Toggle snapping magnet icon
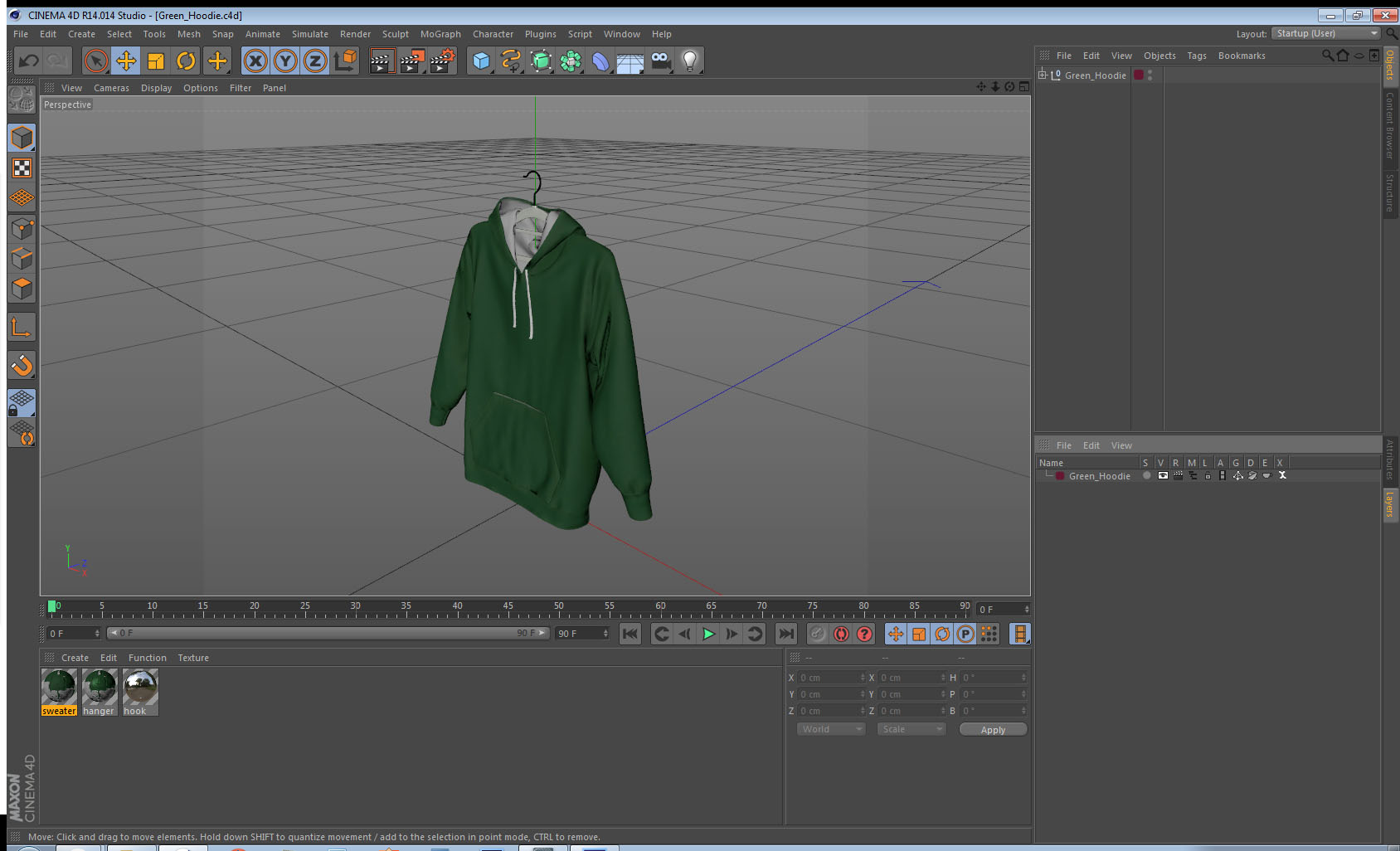The image size is (1400, 851). click(22, 365)
